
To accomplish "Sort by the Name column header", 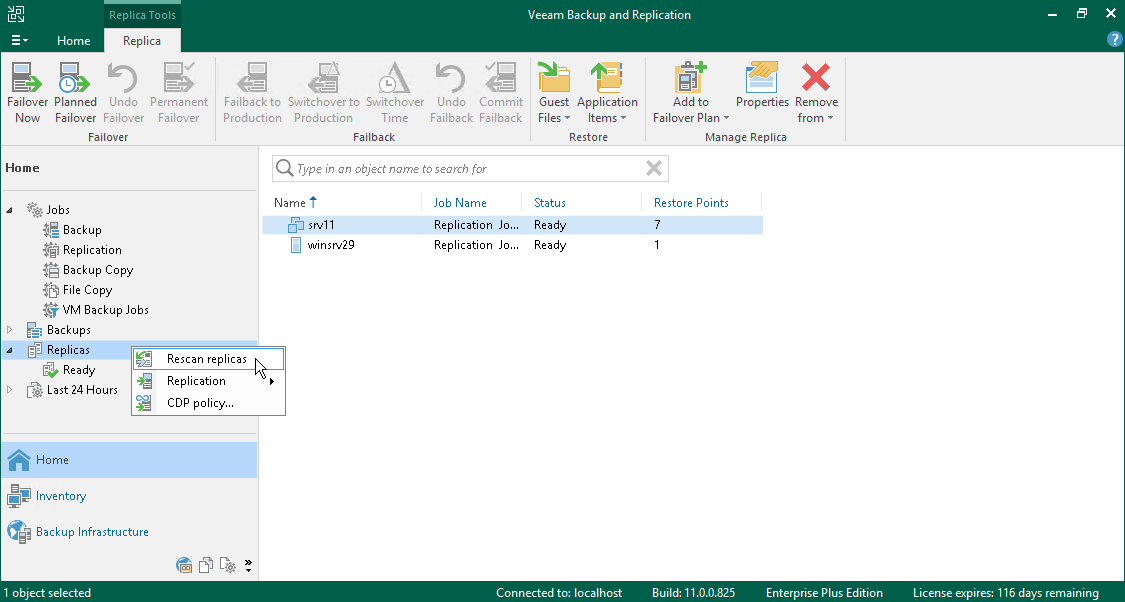I will [x=296, y=203].
